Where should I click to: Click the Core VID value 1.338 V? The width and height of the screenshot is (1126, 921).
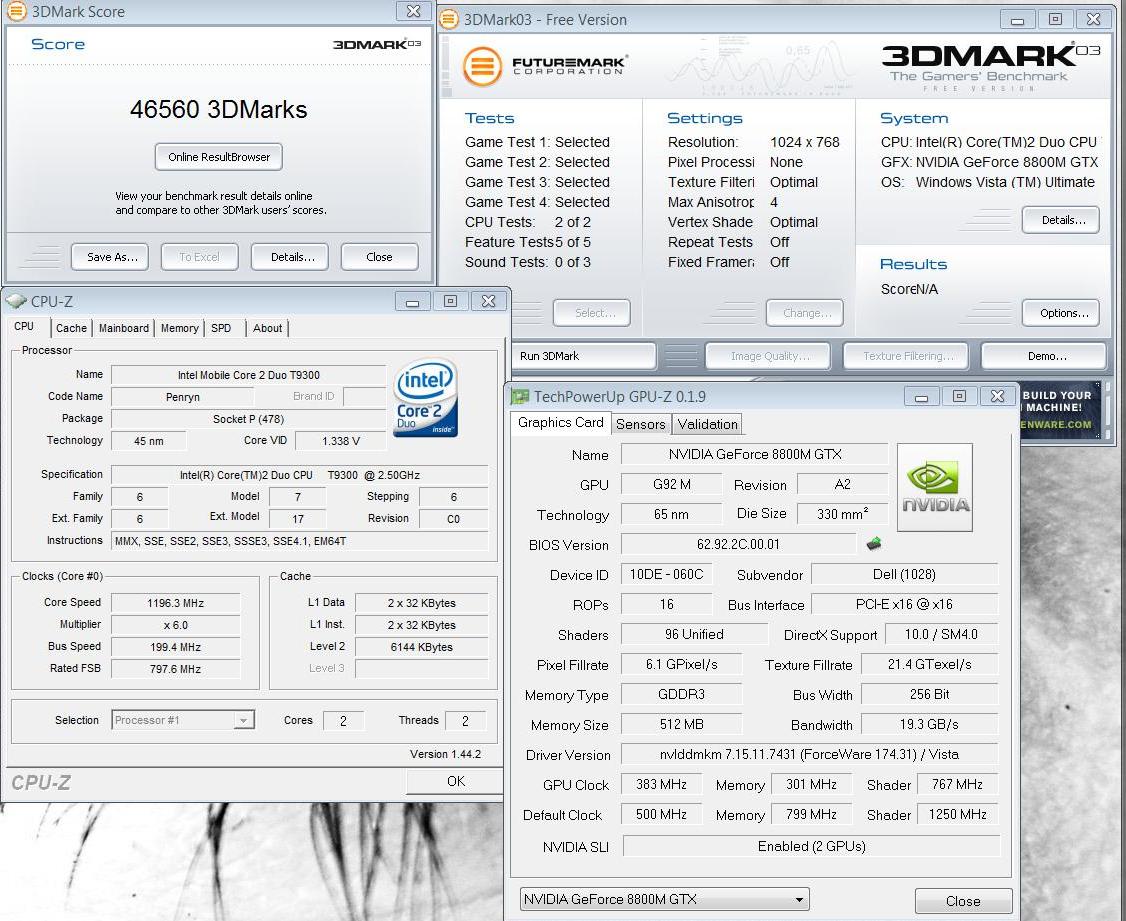pos(341,441)
